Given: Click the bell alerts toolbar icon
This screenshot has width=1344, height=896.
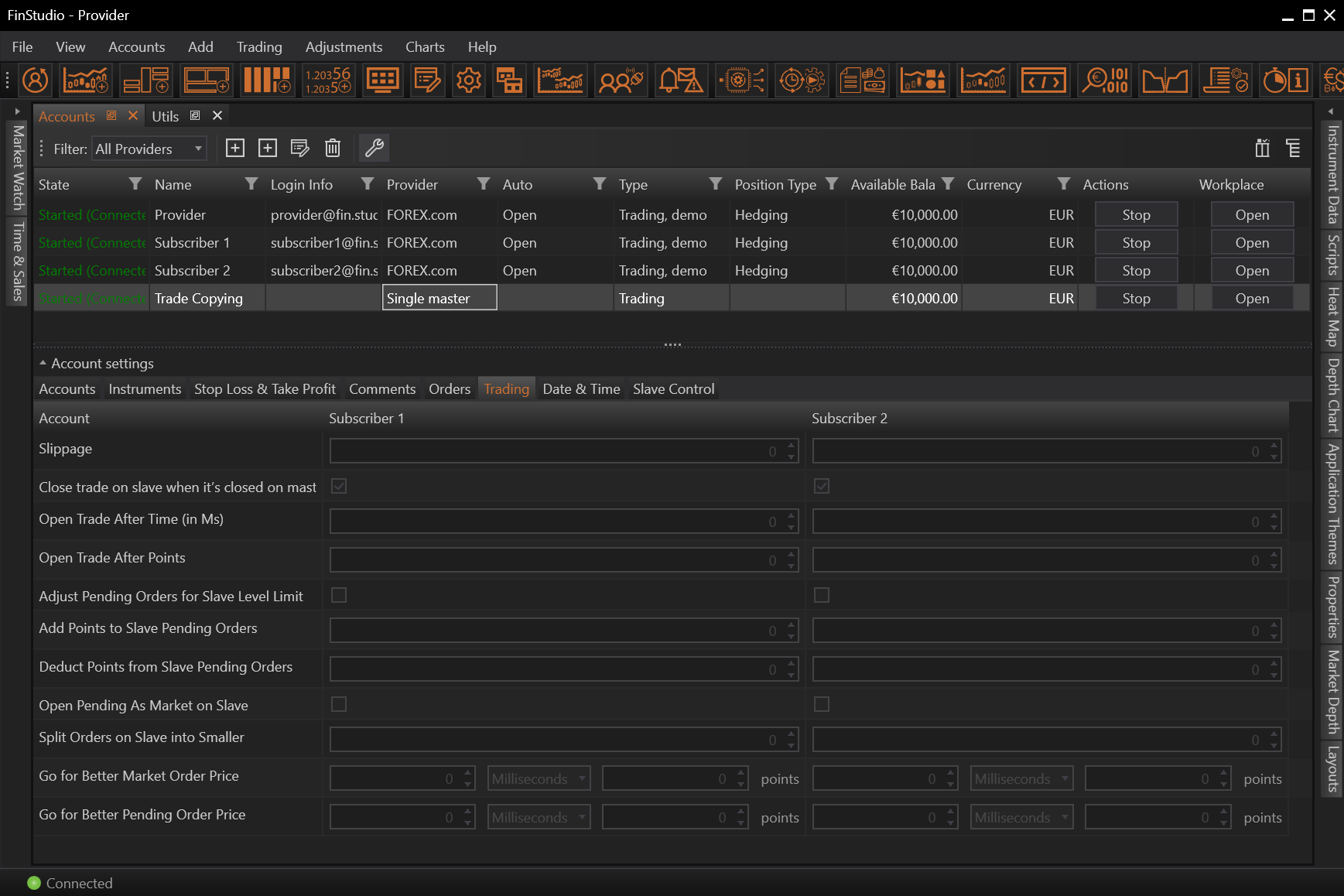Looking at the screenshot, I should coord(679,80).
